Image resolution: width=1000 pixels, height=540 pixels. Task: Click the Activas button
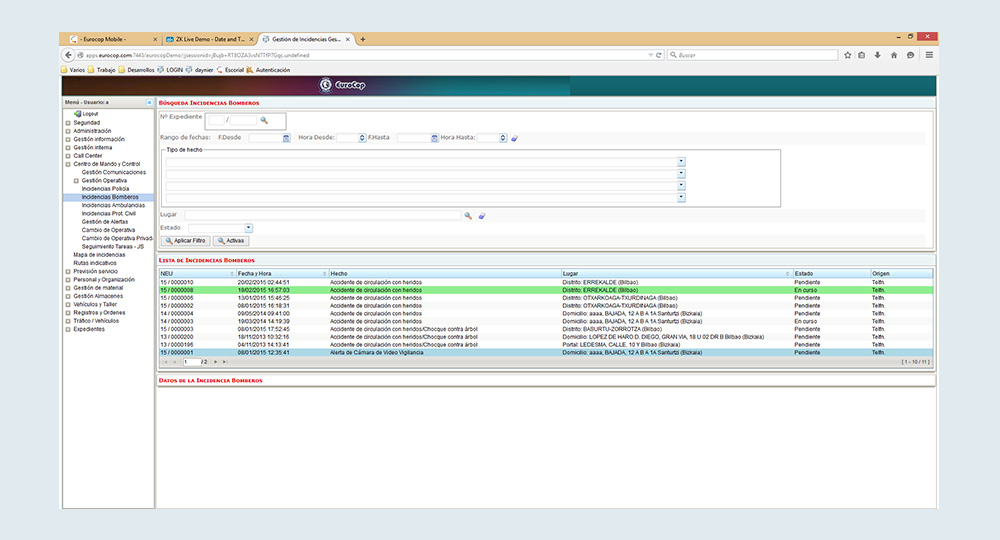[x=230, y=241]
